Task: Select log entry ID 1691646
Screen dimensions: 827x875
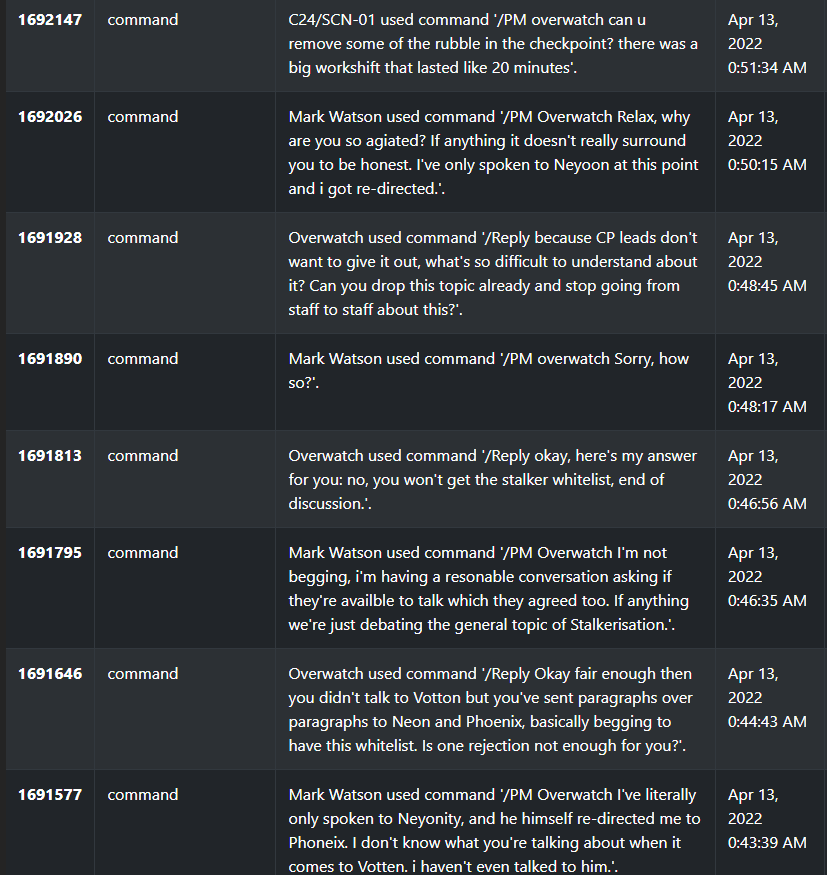Action: [x=50, y=674]
